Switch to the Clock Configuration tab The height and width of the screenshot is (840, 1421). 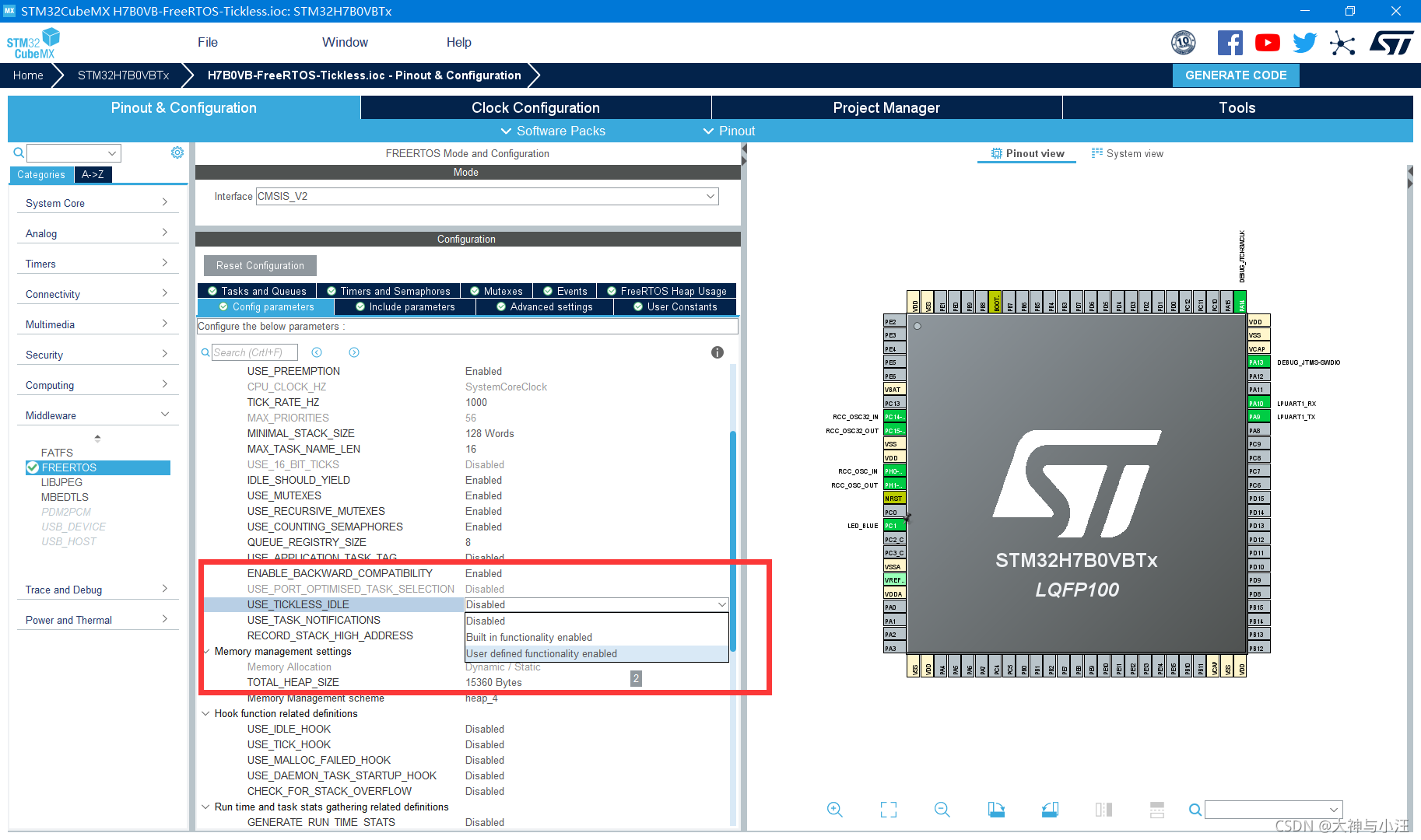[535, 107]
